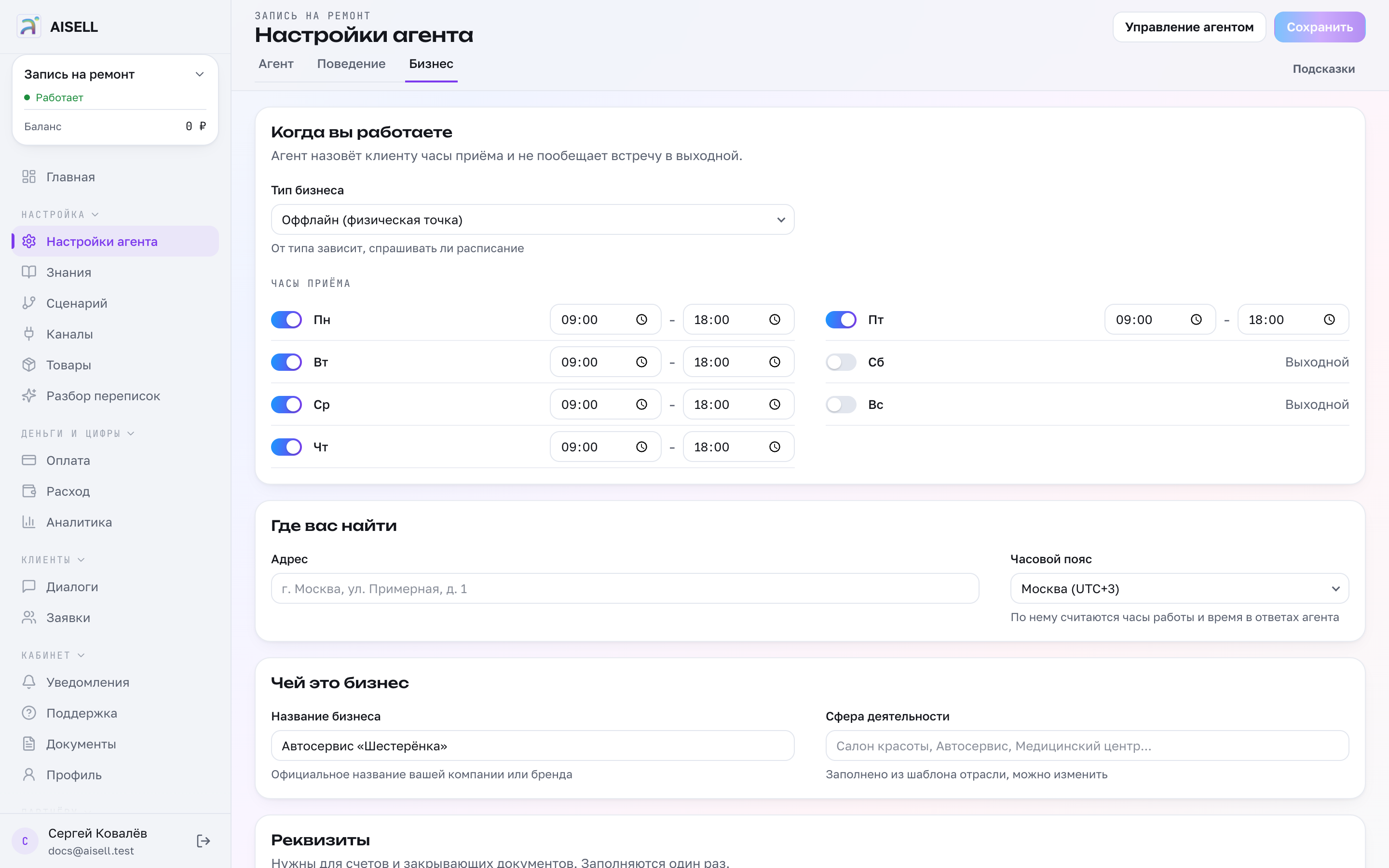Open the Диалоги chat bubble icon
This screenshot has width=1389, height=868.
pyautogui.click(x=29, y=587)
